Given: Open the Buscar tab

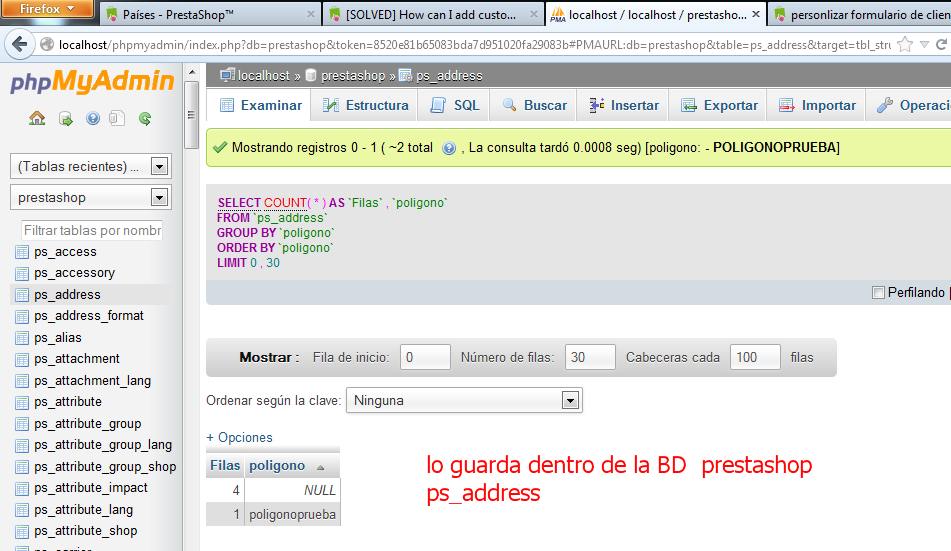Looking at the screenshot, I should pos(534,106).
